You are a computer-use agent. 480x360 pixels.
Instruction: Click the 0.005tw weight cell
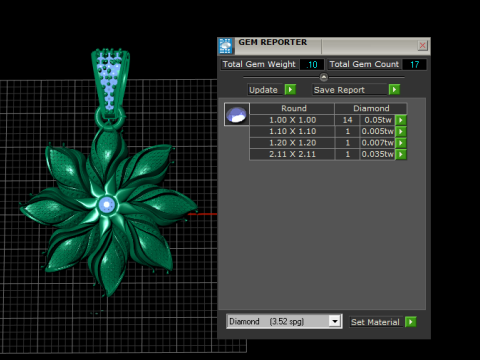click(378, 131)
